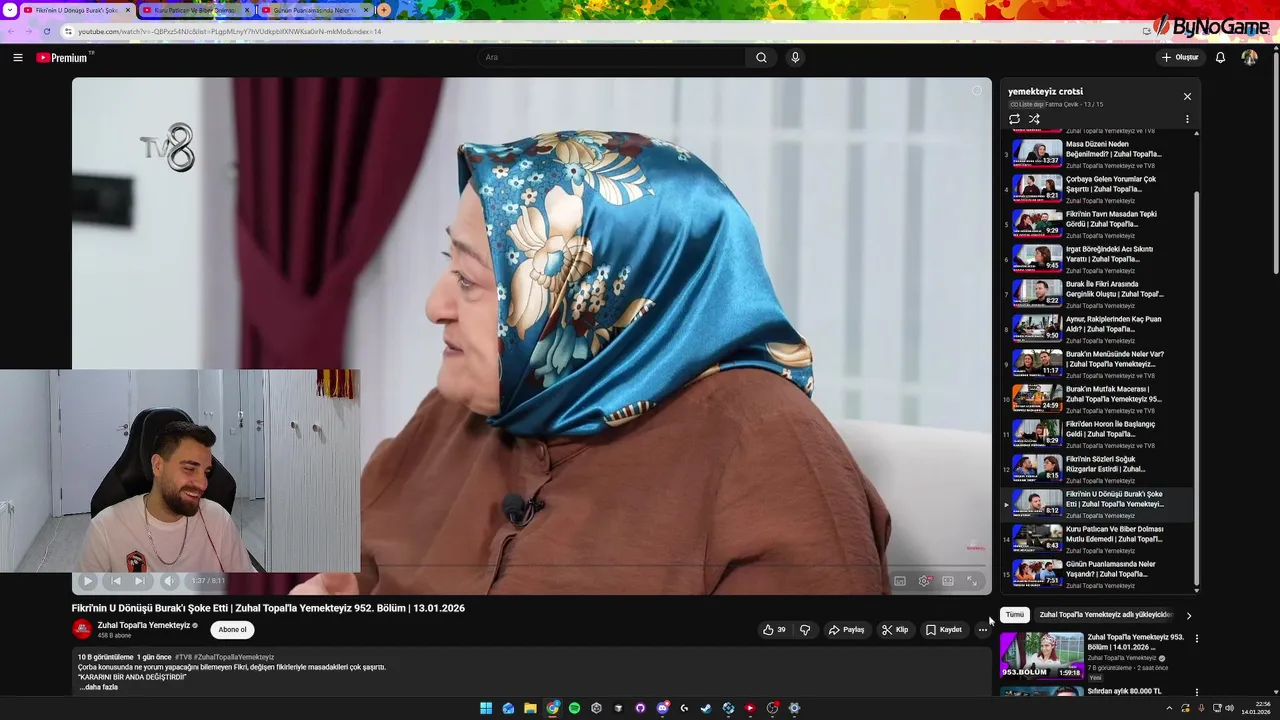Click the Kaydet save button
The width and height of the screenshot is (1280, 720).
(943, 630)
